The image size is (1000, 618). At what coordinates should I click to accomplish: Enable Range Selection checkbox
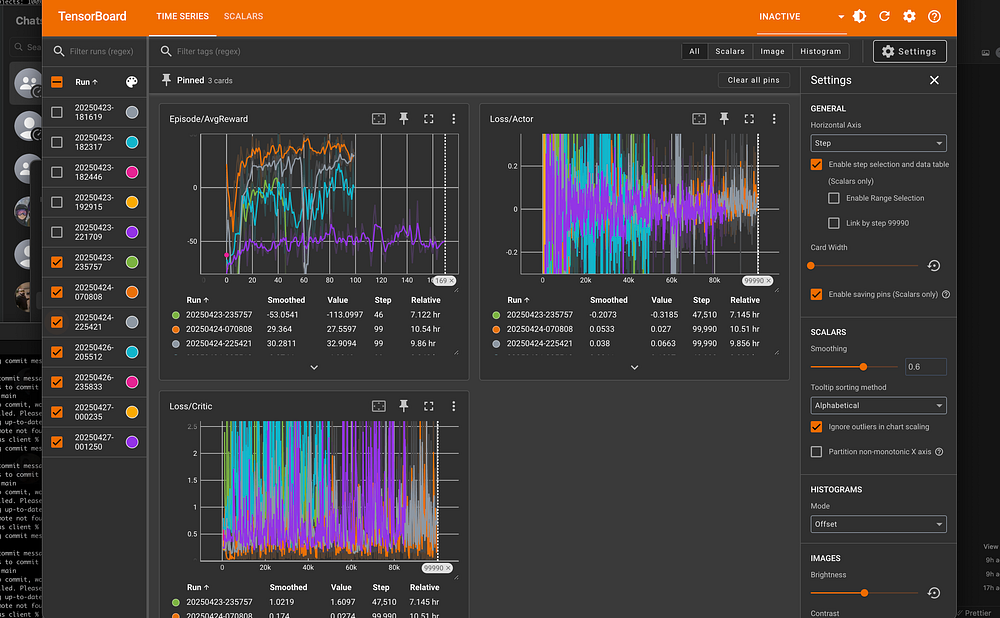point(835,198)
